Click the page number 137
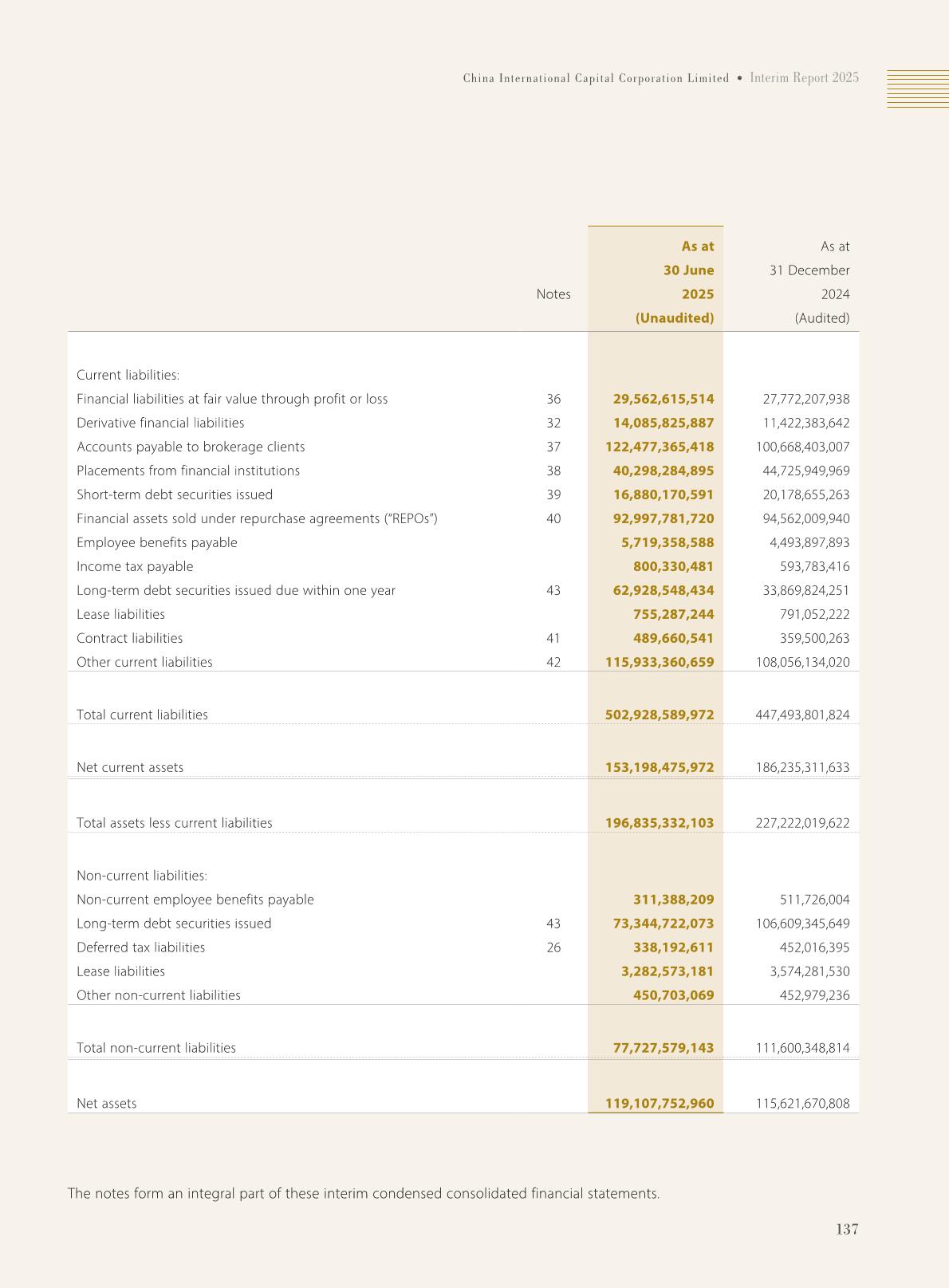The height and width of the screenshot is (1288, 949). tap(847, 1229)
